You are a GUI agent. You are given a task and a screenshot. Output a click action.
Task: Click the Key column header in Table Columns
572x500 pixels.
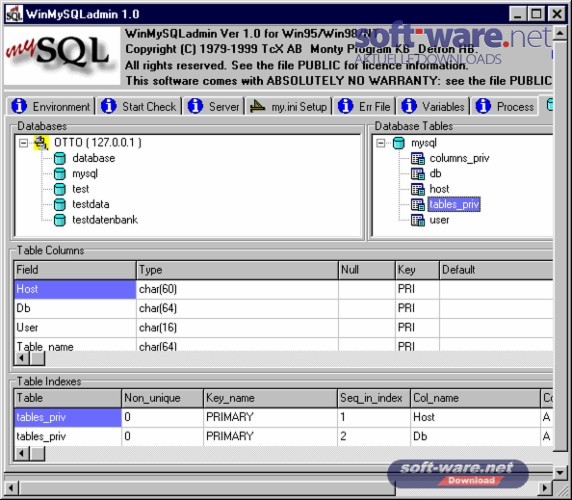pos(417,270)
